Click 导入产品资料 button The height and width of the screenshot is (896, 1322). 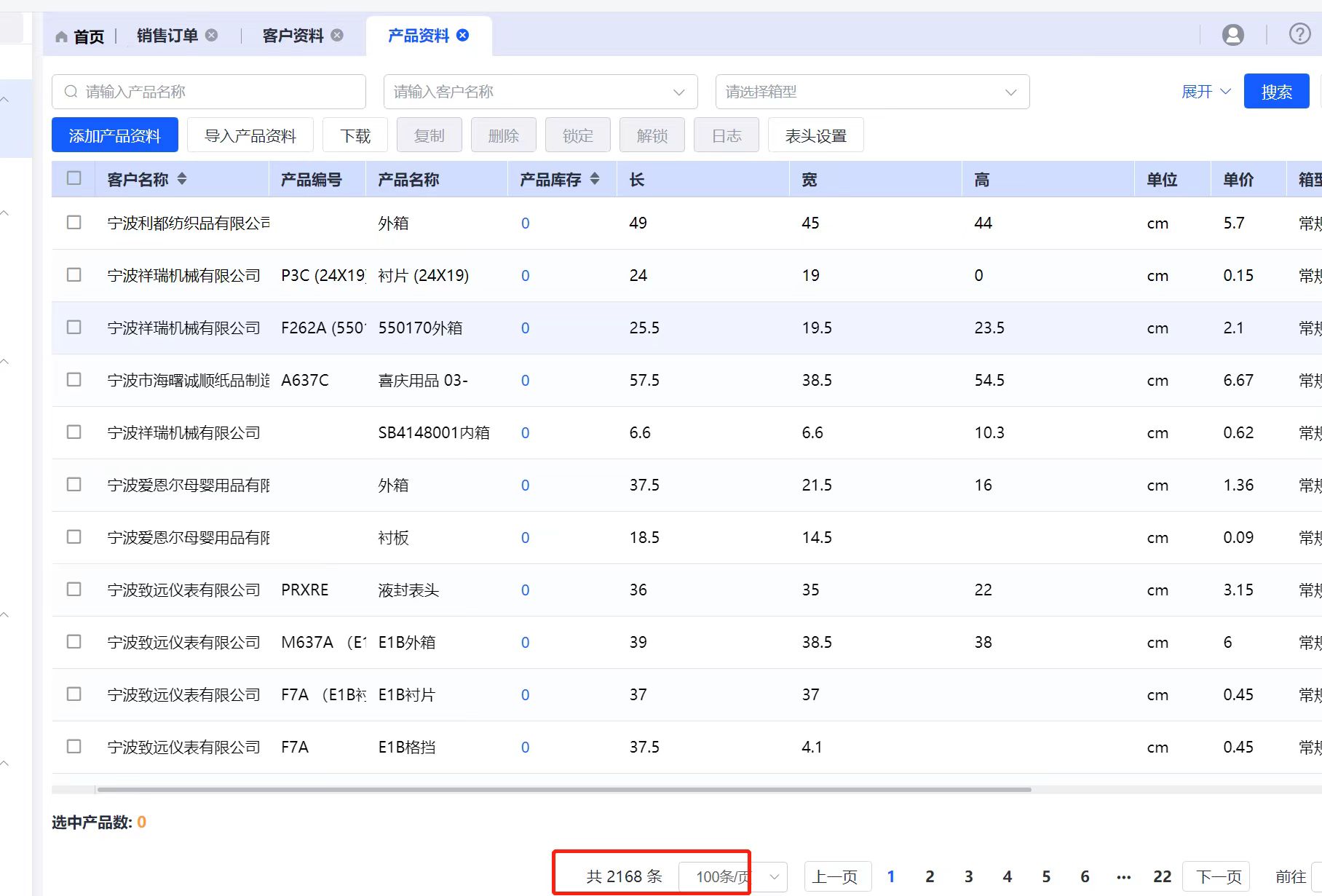[250, 135]
